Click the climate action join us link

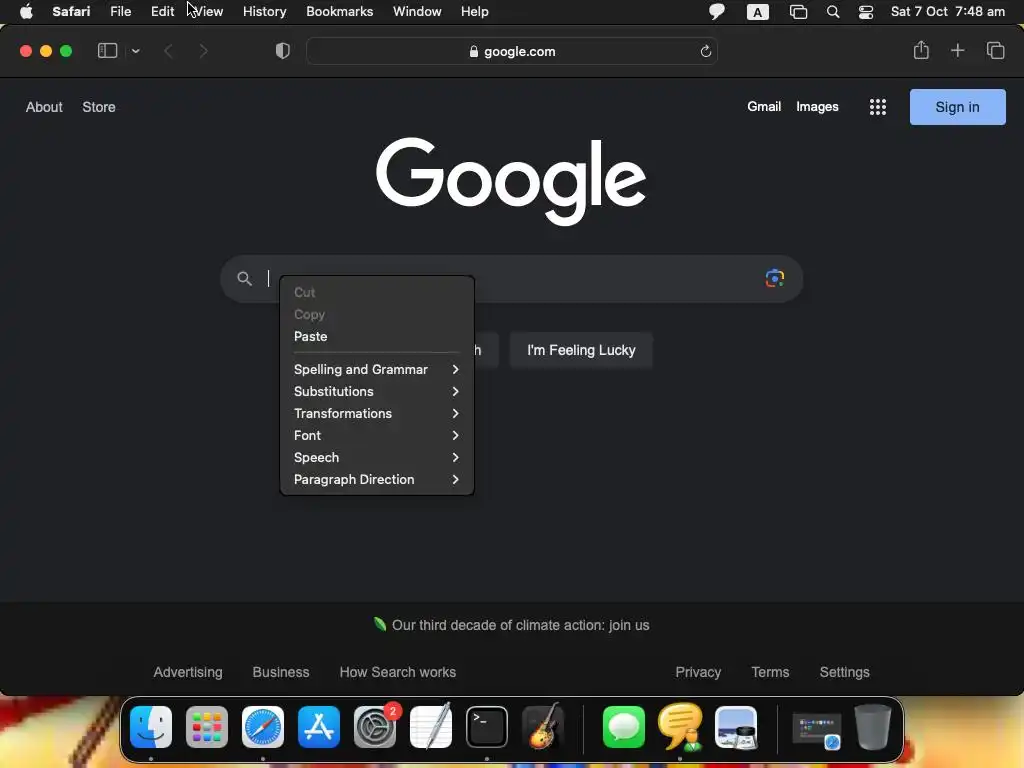coord(520,625)
